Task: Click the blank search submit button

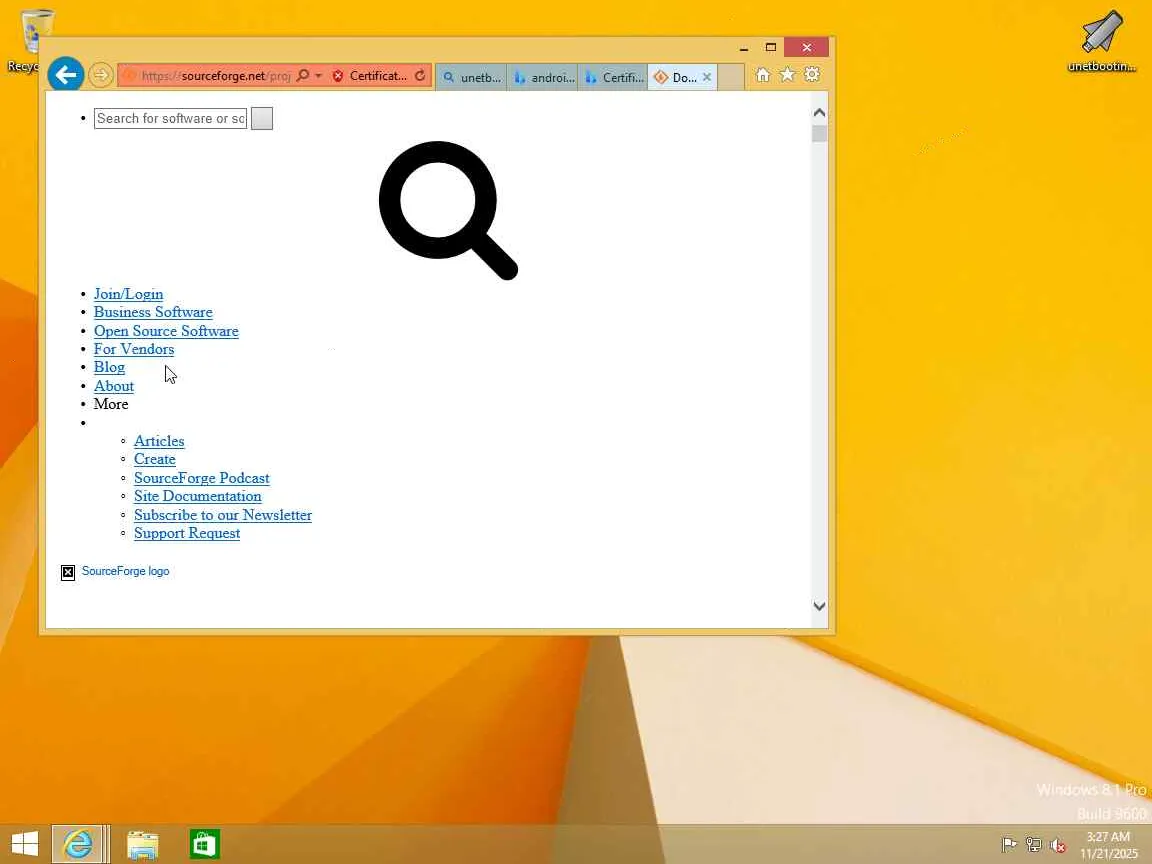Action: click(262, 118)
